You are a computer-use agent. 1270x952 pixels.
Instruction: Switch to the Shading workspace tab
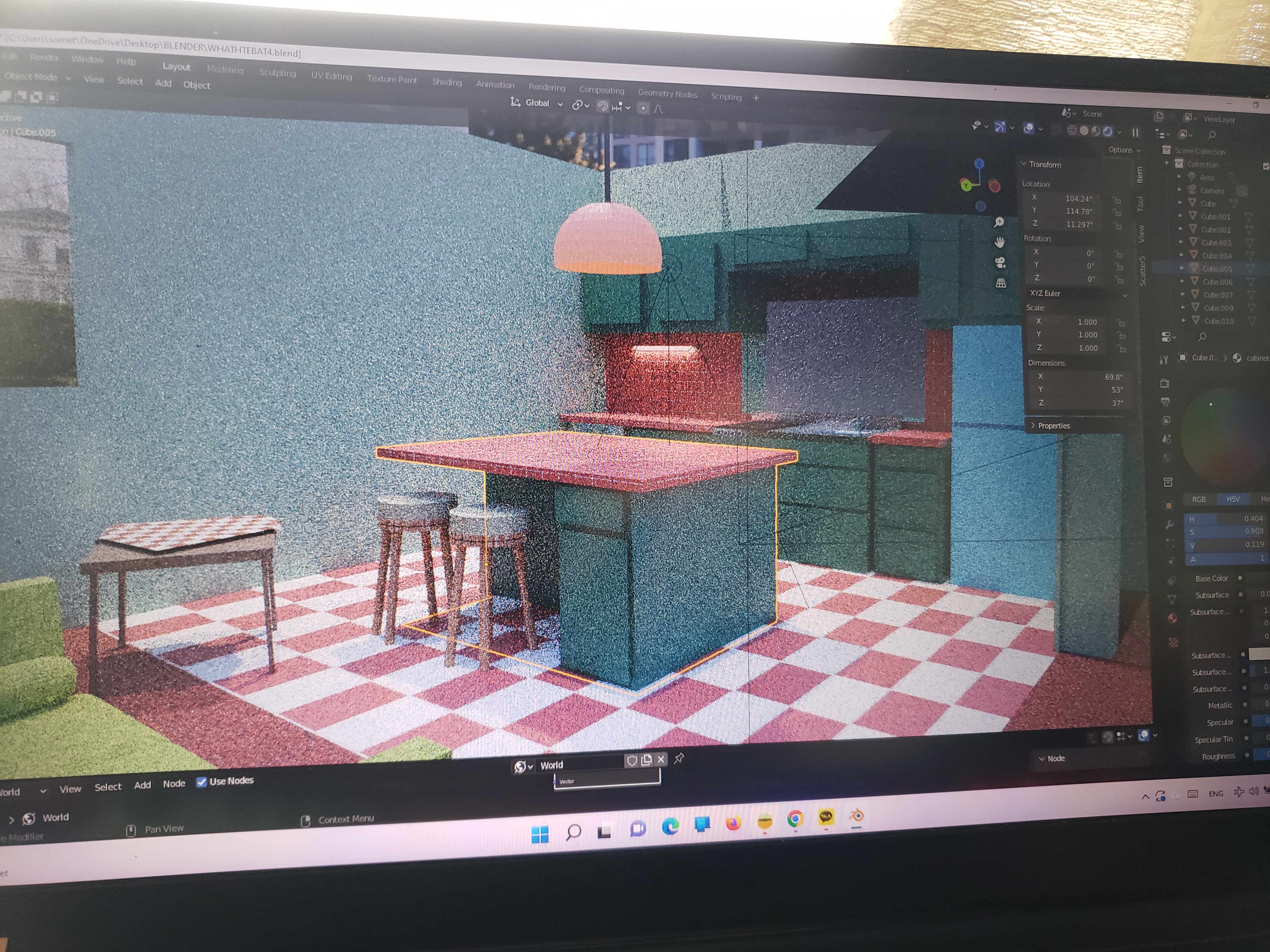[x=447, y=82]
